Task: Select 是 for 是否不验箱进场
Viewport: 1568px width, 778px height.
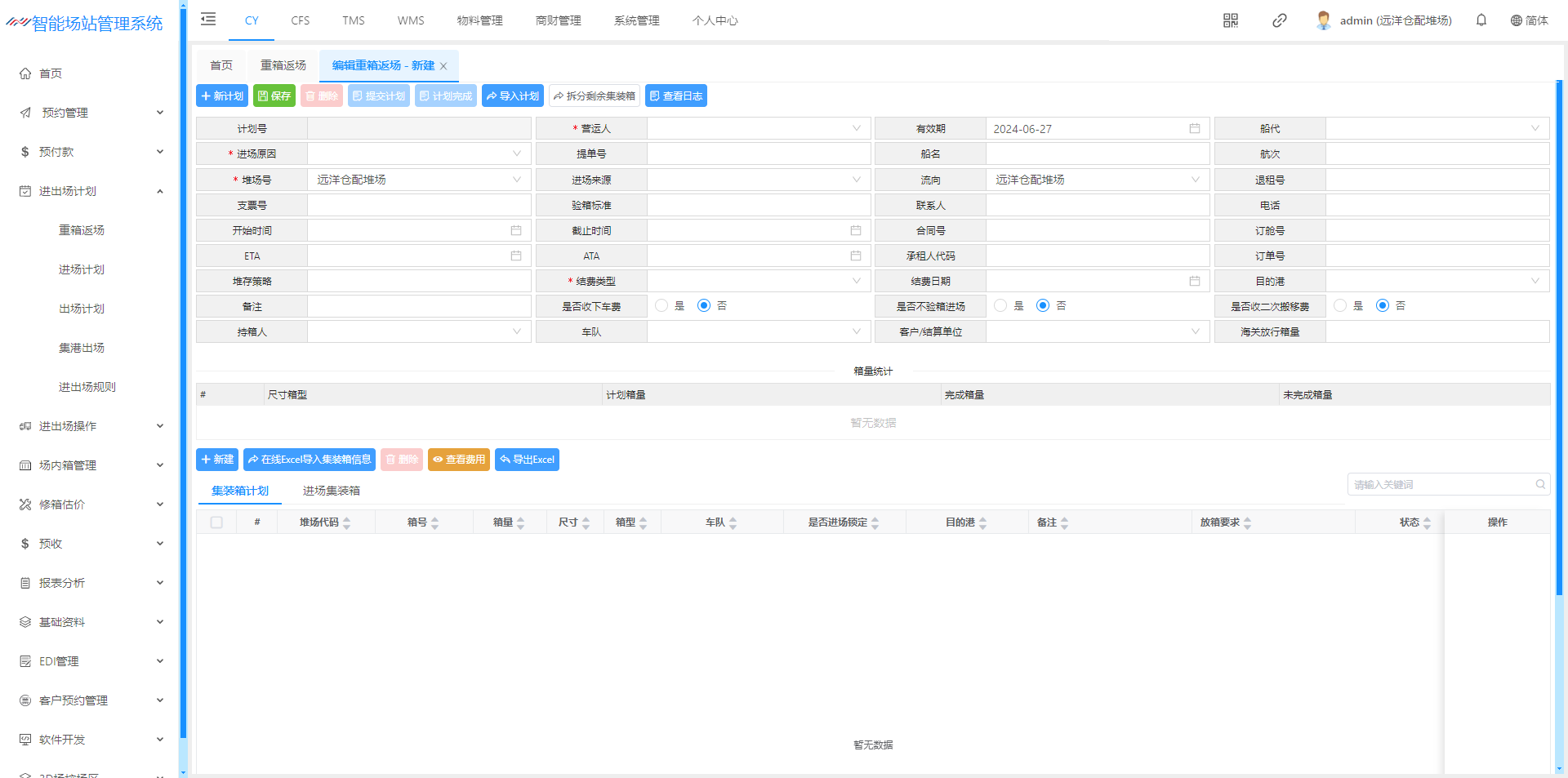Action: click(x=1000, y=306)
